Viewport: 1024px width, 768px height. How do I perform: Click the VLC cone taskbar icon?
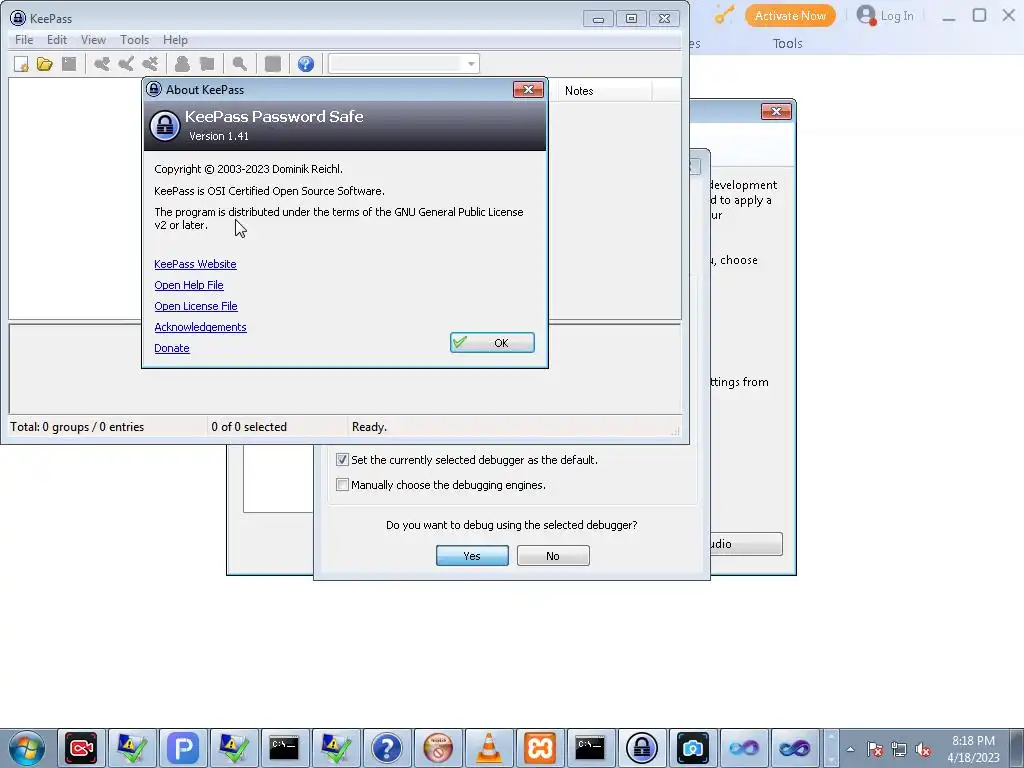coord(488,748)
